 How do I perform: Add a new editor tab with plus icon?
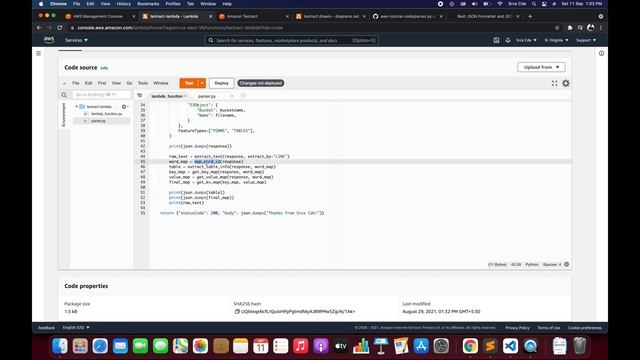click(243, 96)
